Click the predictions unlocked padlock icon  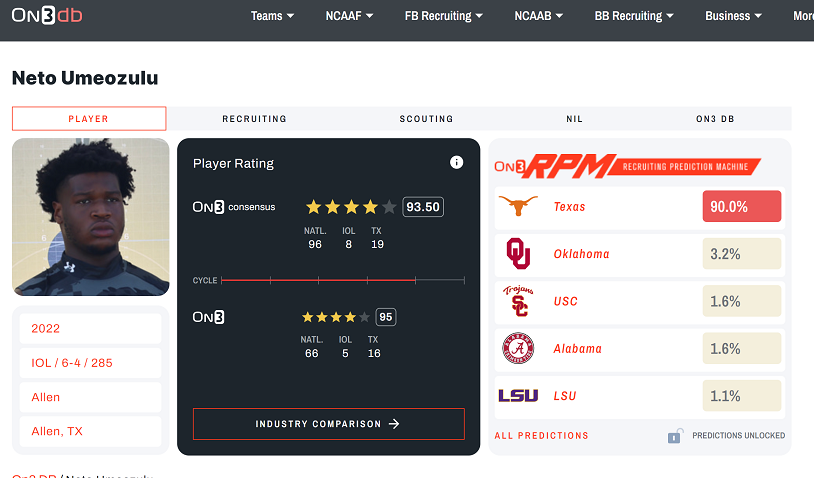pos(676,436)
